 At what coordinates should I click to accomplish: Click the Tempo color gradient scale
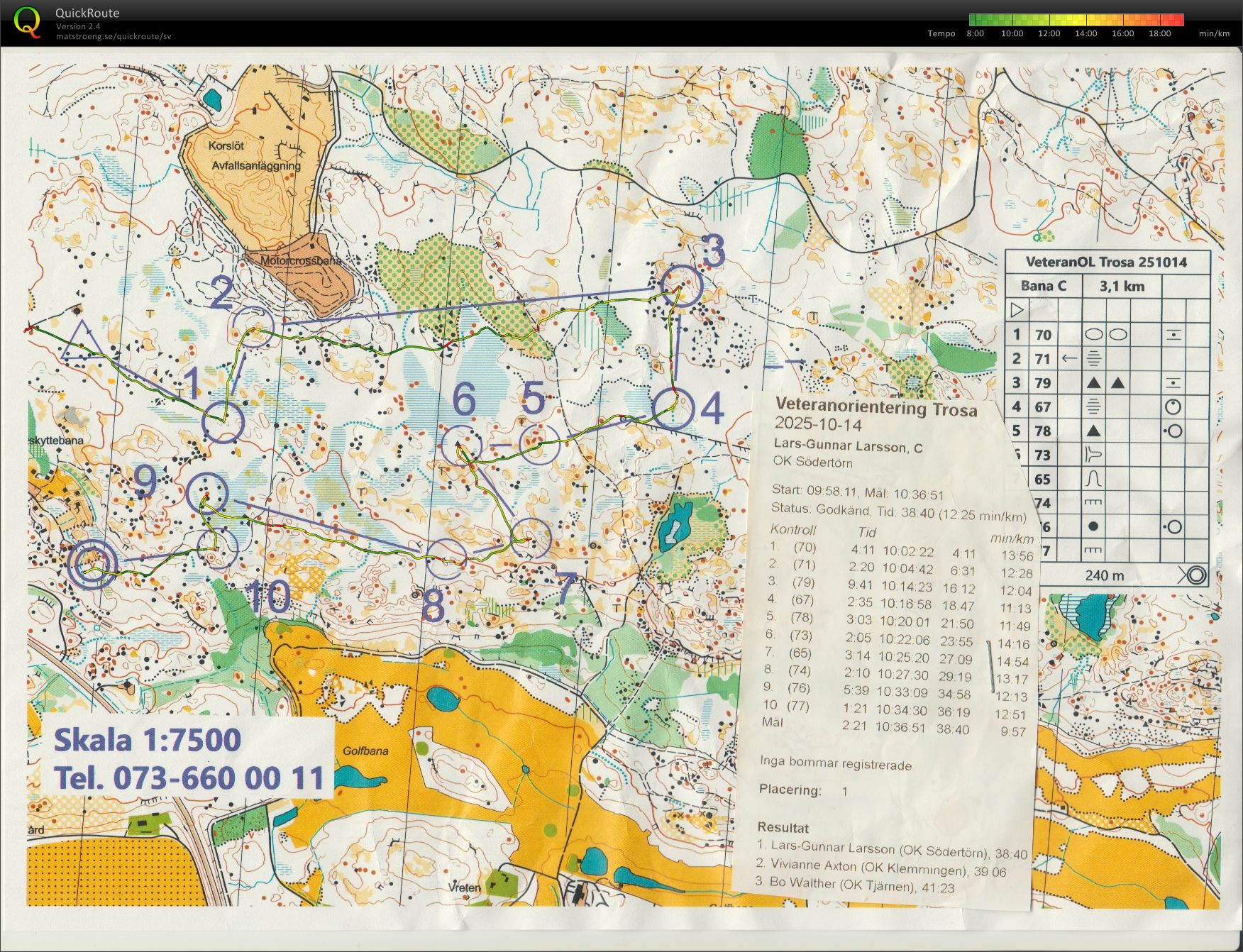click(x=1076, y=19)
